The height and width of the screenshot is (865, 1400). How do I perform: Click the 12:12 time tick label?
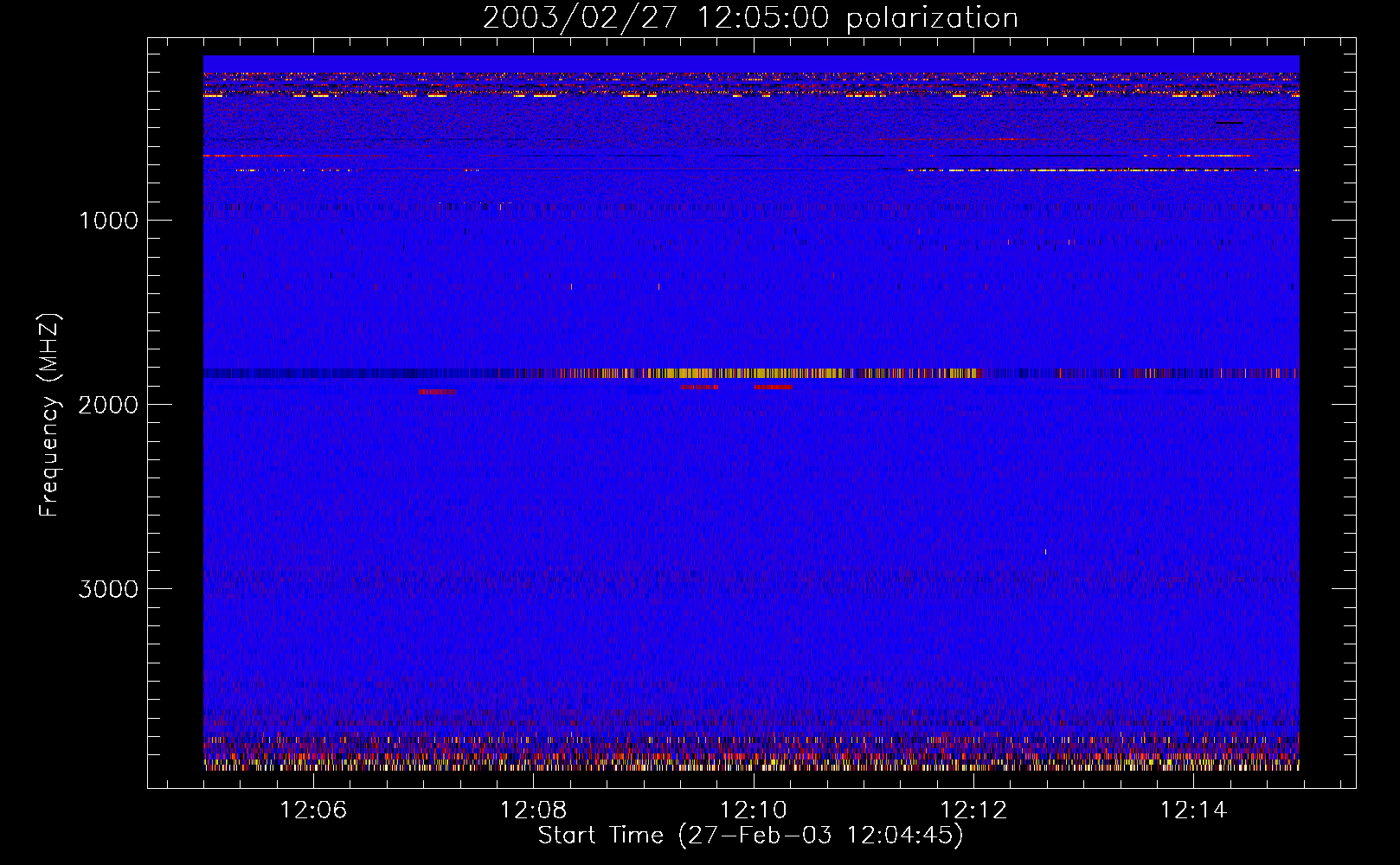973,811
